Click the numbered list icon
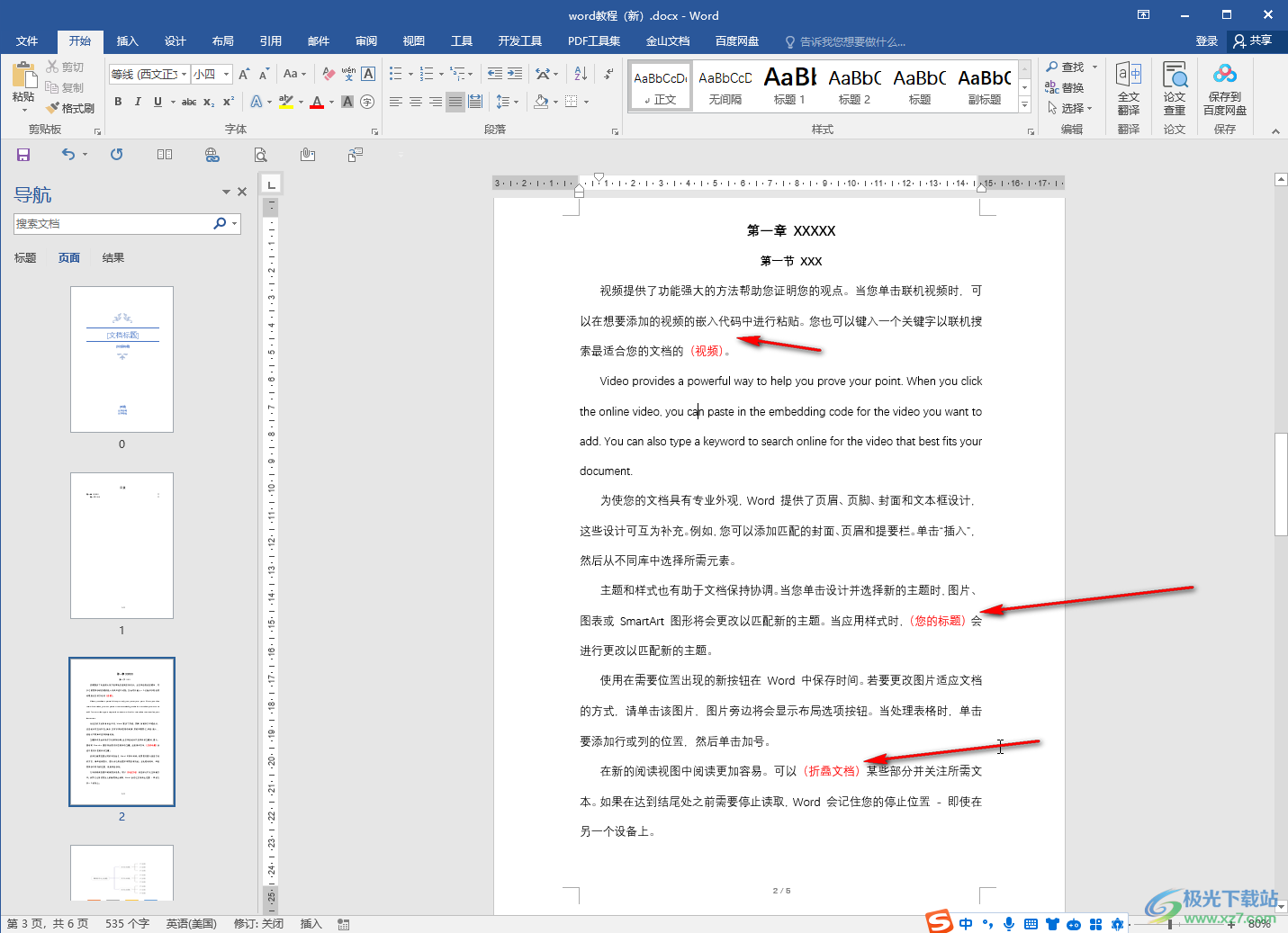Image resolution: width=1288 pixels, height=933 pixels. click(x=427, y=74)
